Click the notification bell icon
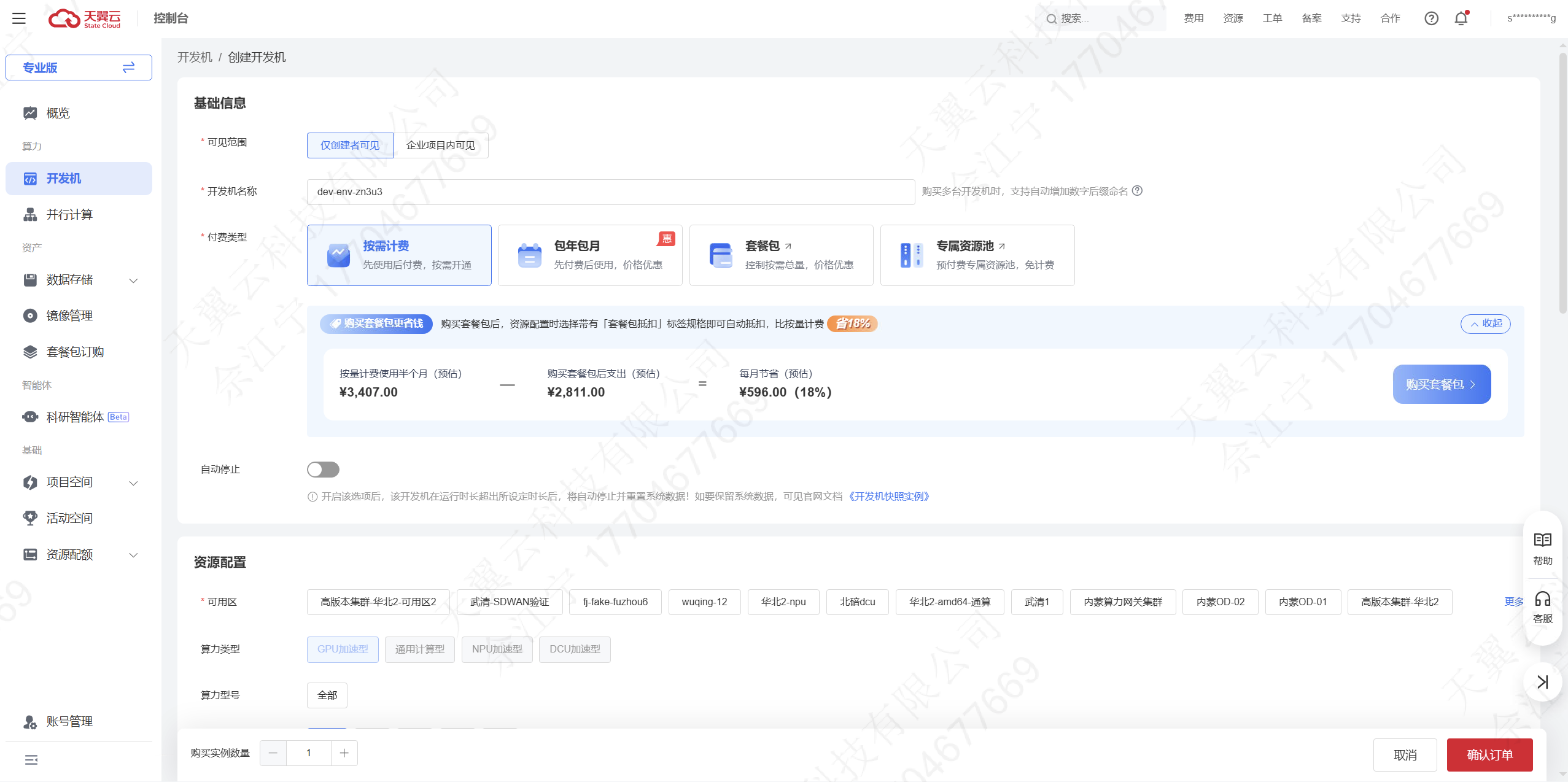The image size is (1568, 782). tap(1461, 18)
